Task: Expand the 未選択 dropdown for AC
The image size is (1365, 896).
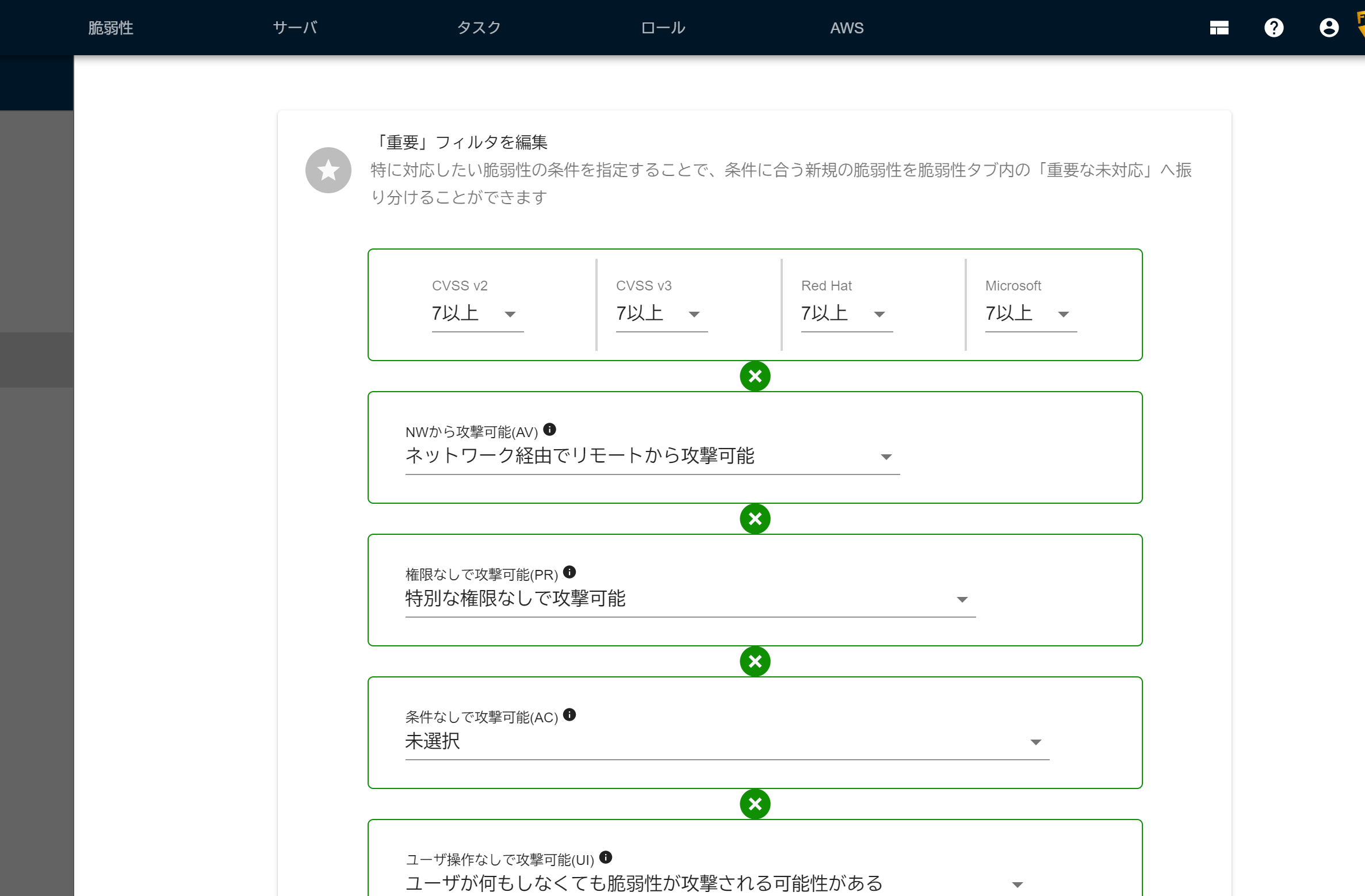Action: (x=727, y=742)
